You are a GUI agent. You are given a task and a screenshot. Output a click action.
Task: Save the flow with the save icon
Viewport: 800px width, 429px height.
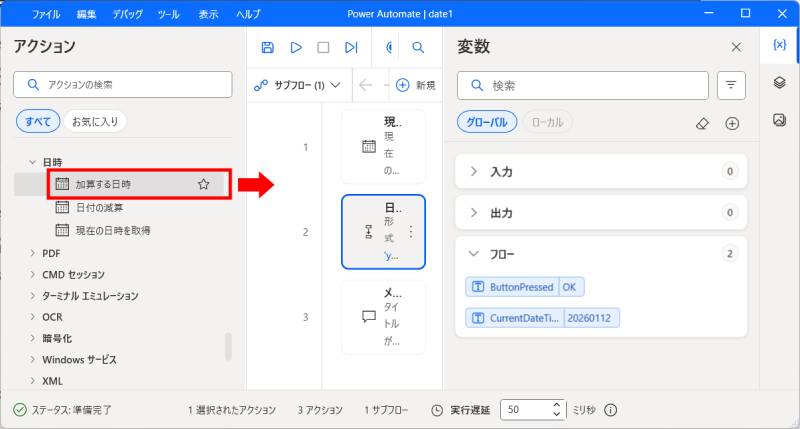pos(267,47)
